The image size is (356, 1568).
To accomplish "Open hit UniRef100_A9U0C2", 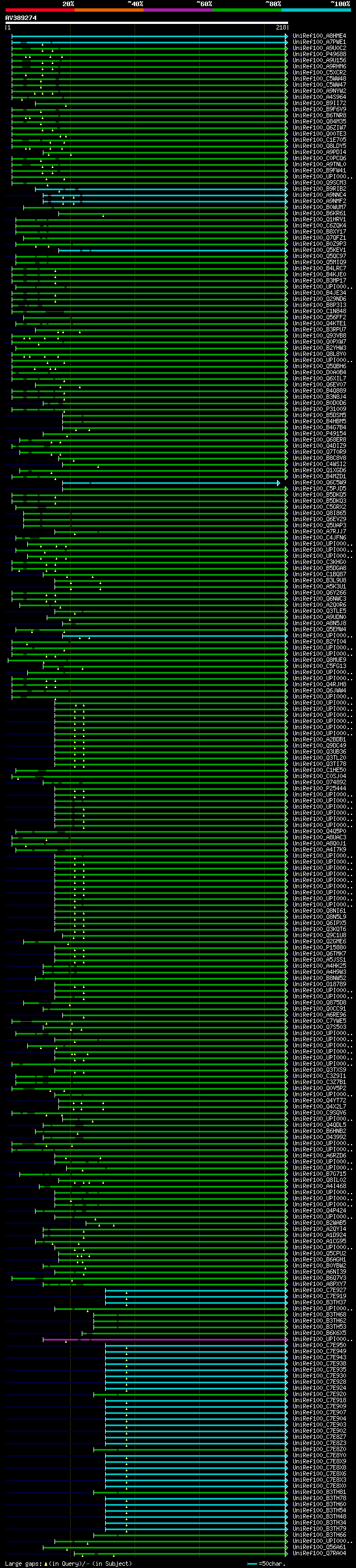I will pyautogui.click(x=319, y=48).
